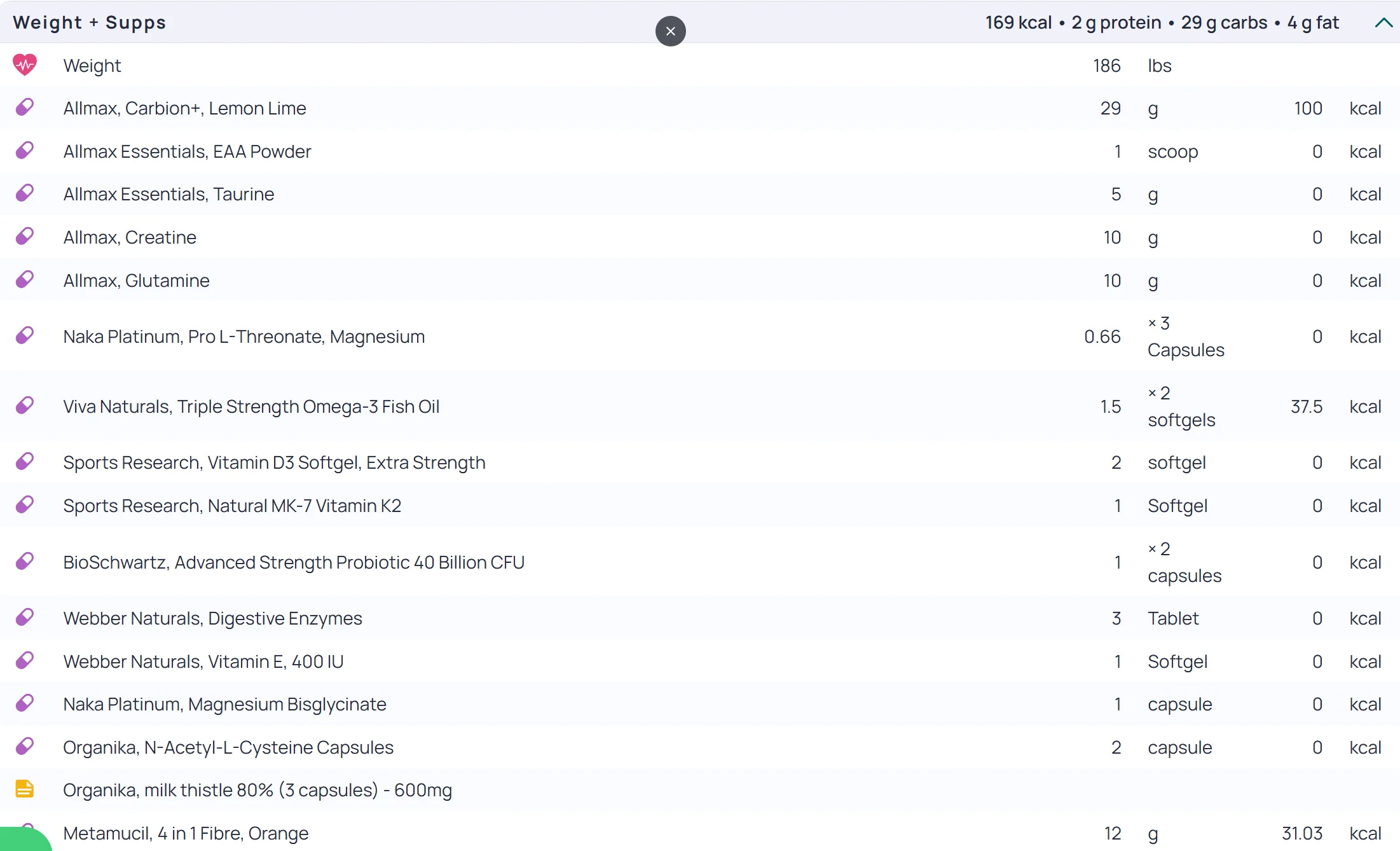Image resolution: width=1400 pixels, height=851 pixels.
Task: Click the pill icon for Allmax Glutamine
Action: 25,279
